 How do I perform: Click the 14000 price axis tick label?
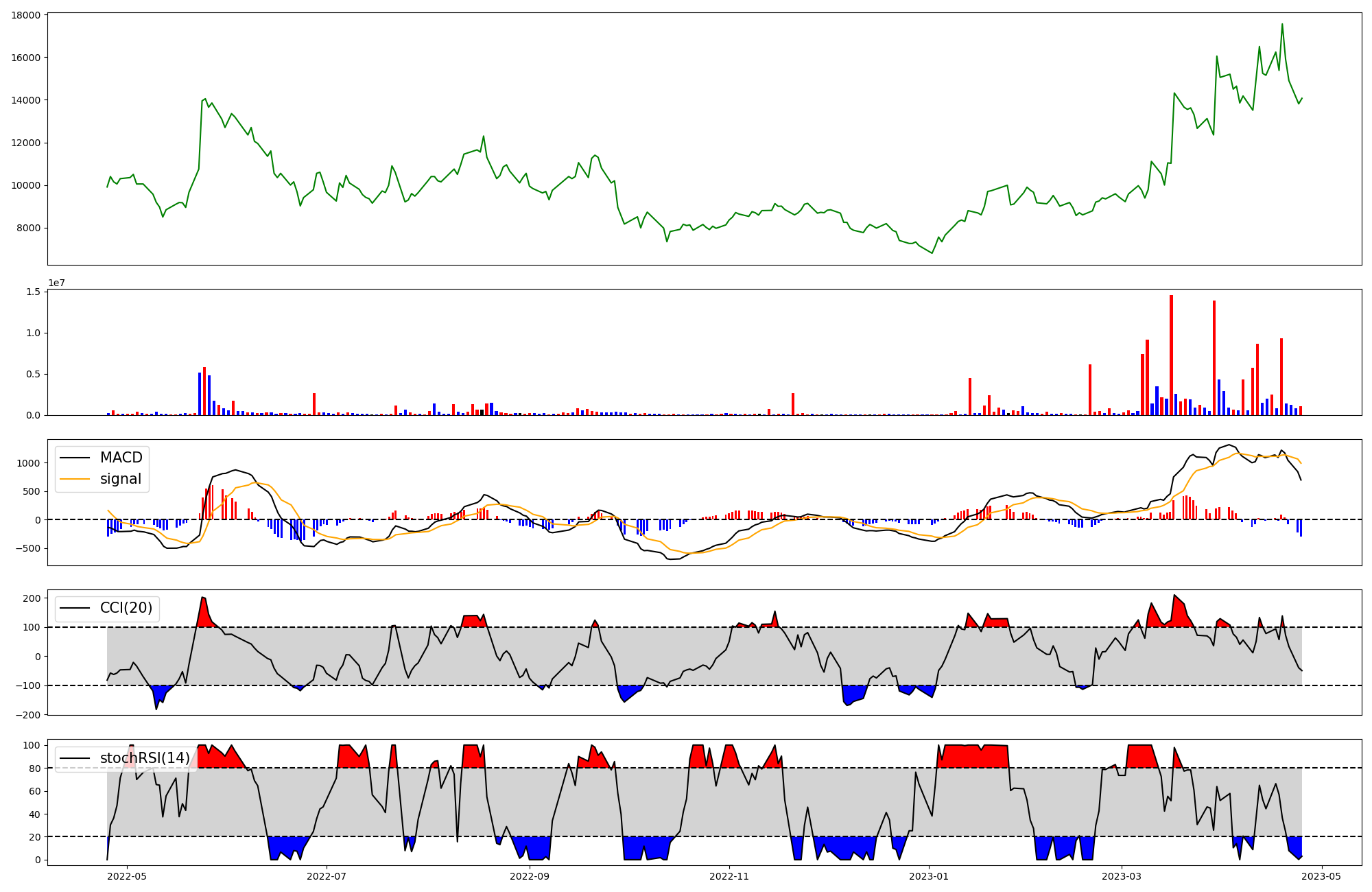click(25, 100)
